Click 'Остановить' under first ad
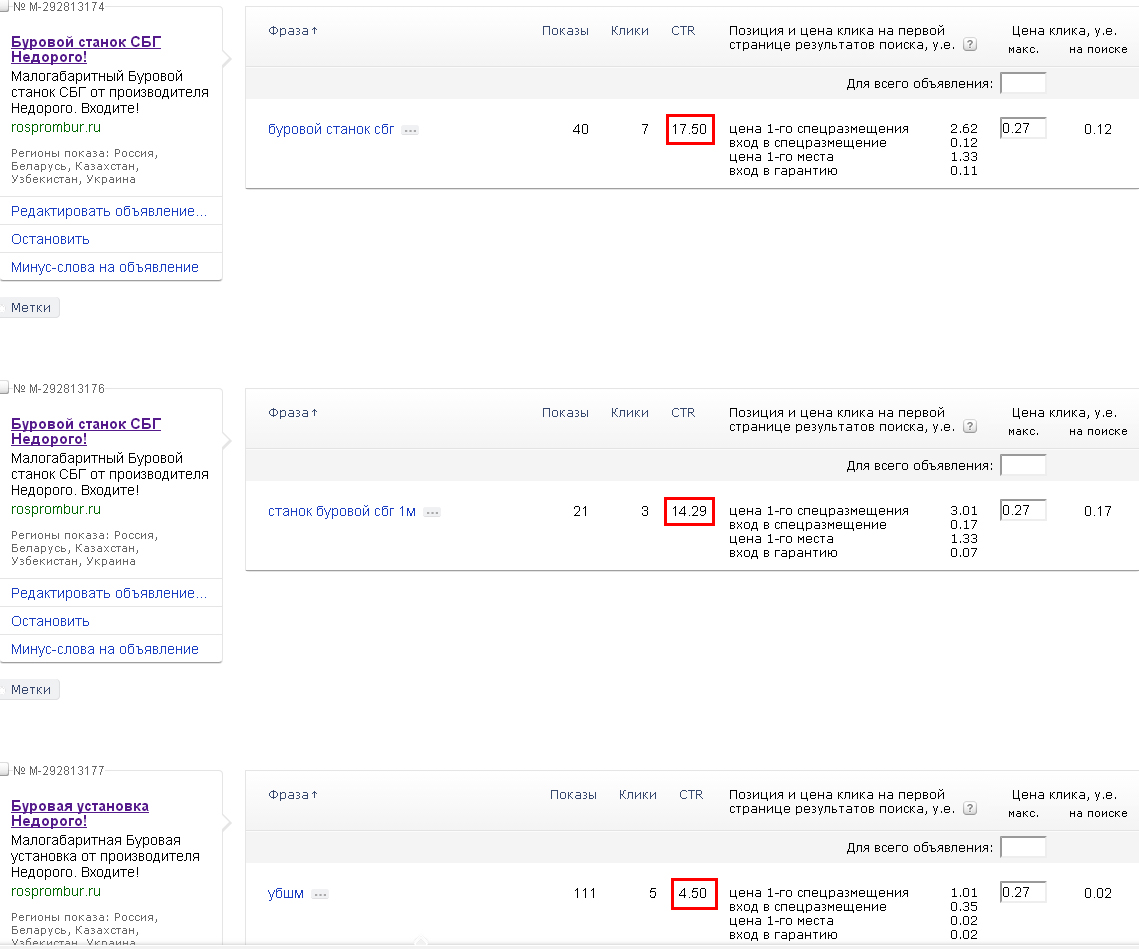This screenshot has width=1139, height=949. (50, 239)
